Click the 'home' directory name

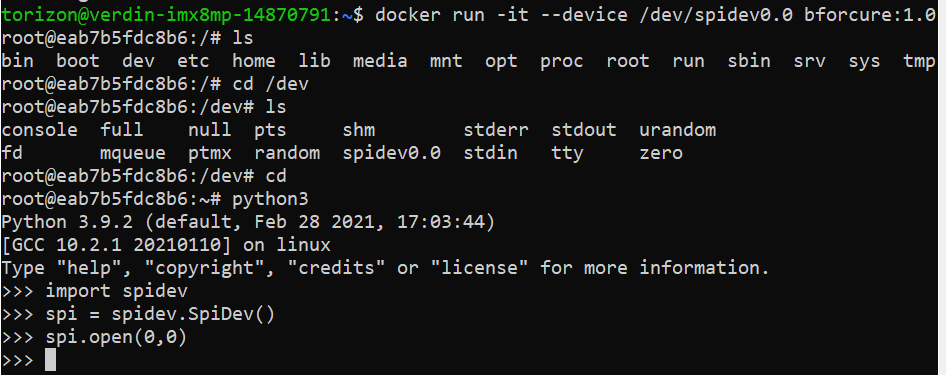coord(254,61)
